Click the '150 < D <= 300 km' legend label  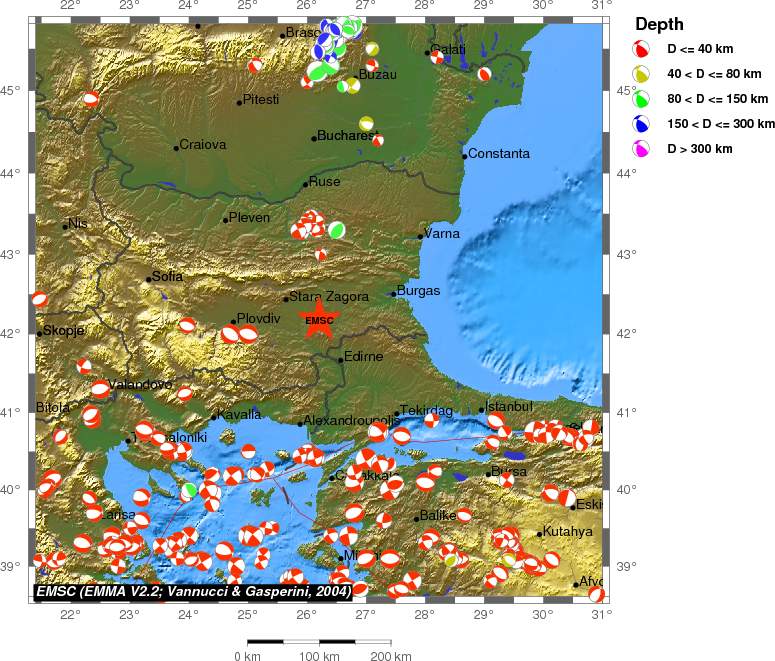[721, 124]
